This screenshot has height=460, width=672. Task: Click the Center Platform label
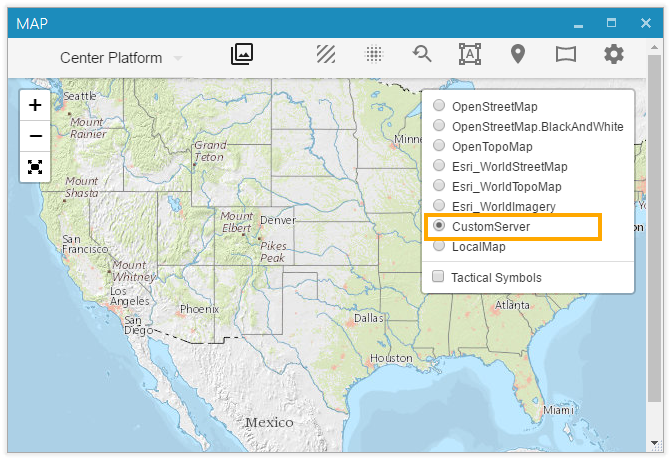click(x=111, y=58)
